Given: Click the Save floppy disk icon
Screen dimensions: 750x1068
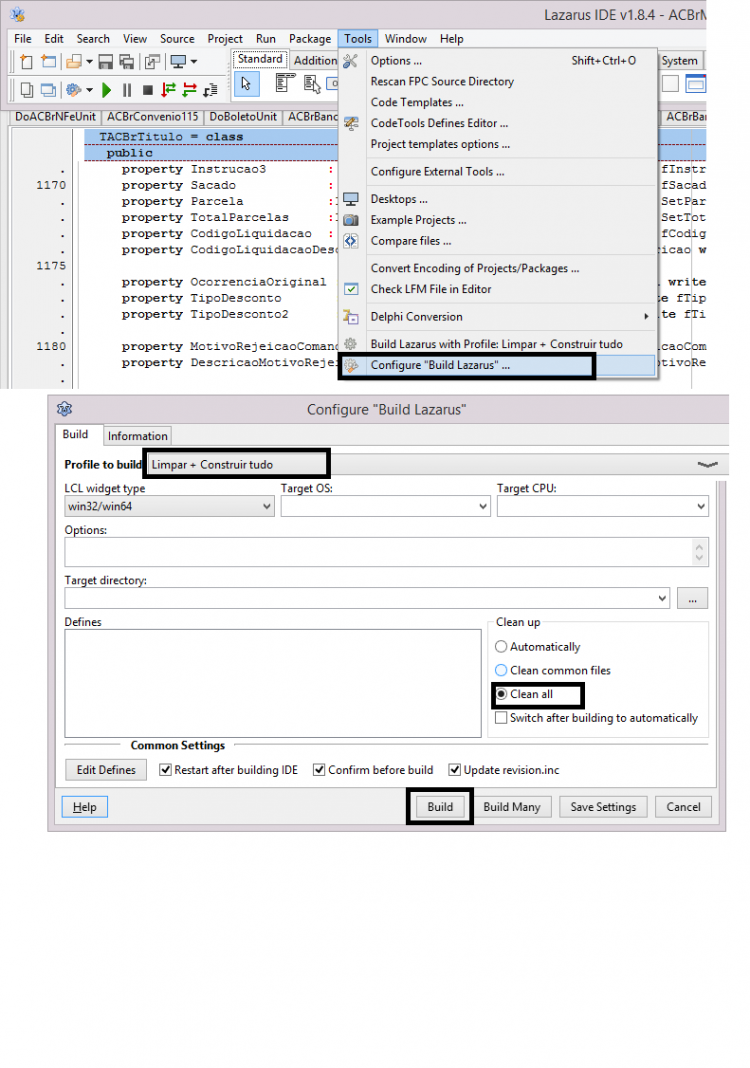Looking at the screenshot, I should [x=106, y=62].
